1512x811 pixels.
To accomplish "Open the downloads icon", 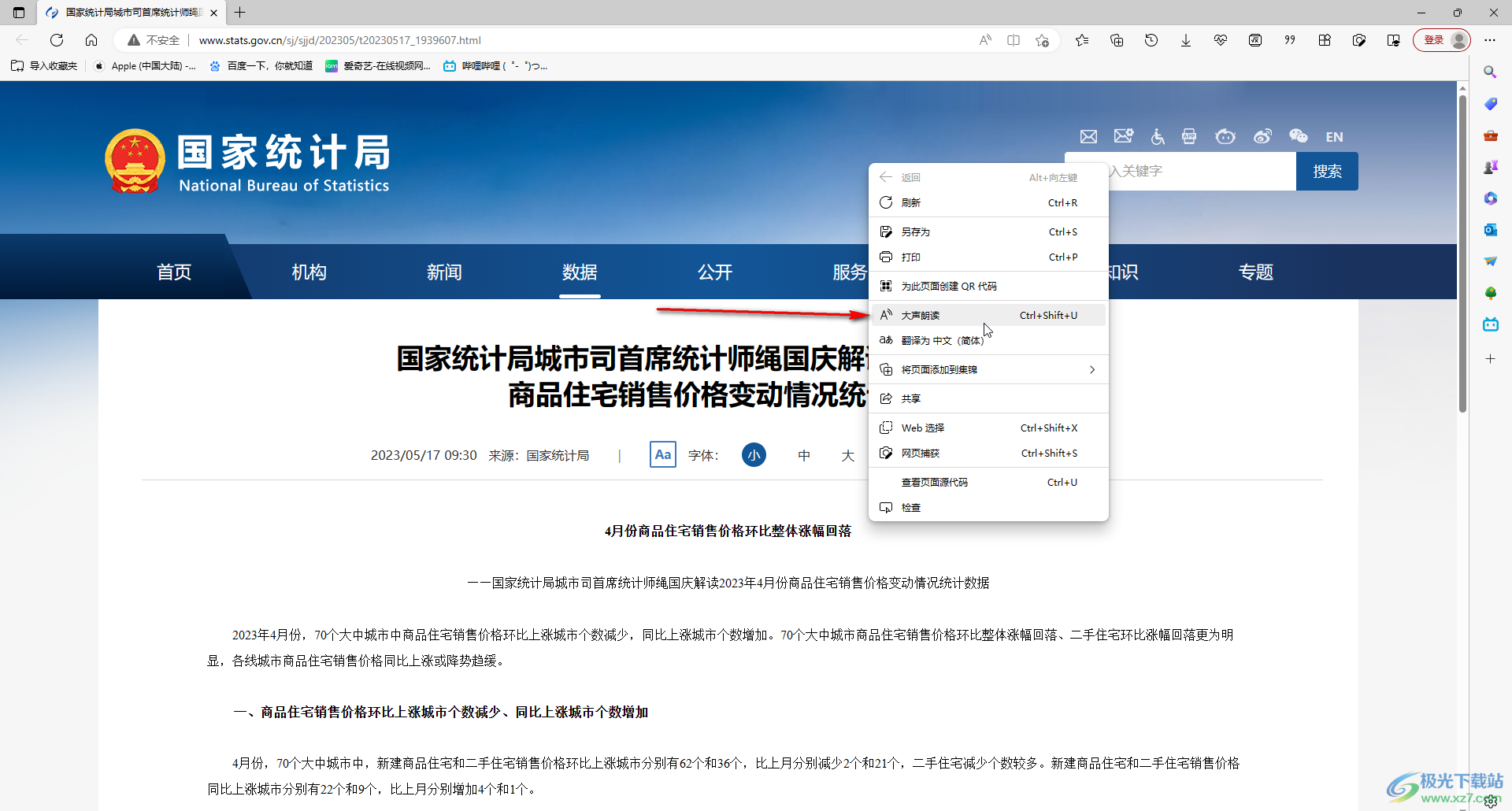I will 1186,40.
